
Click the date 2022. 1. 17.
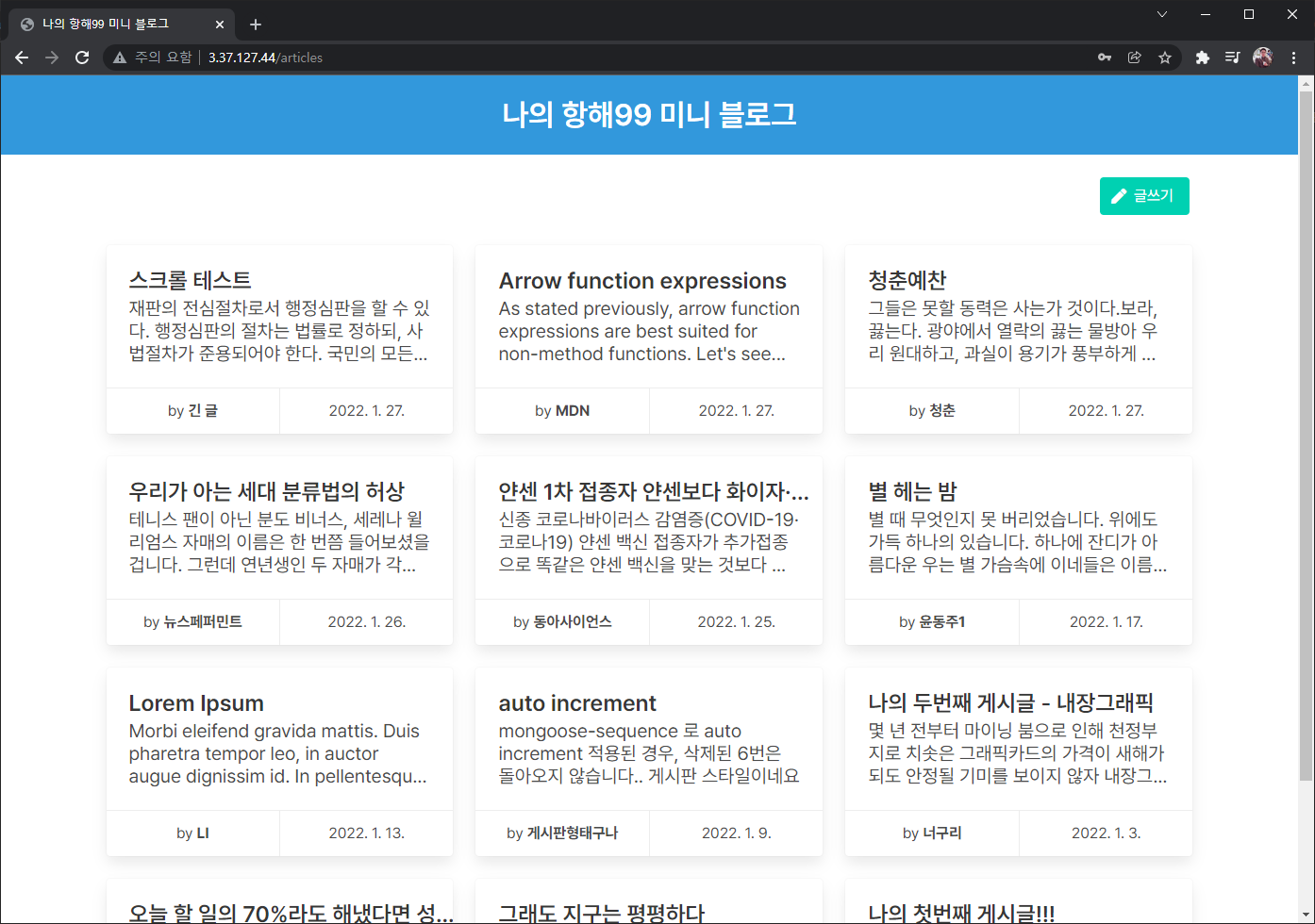[x=1107, y=622]
